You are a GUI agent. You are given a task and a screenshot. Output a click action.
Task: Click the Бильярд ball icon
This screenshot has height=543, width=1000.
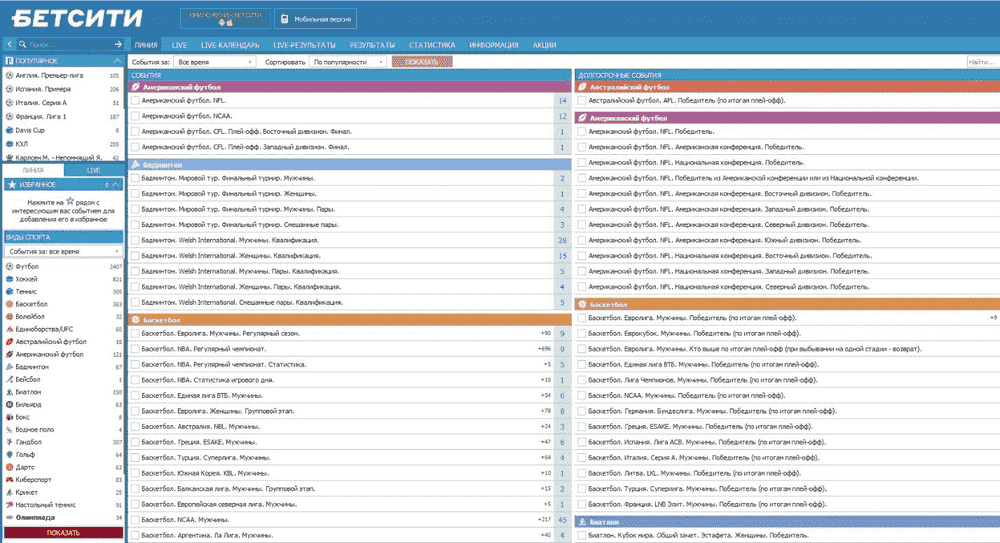click(x=10, y=404)
